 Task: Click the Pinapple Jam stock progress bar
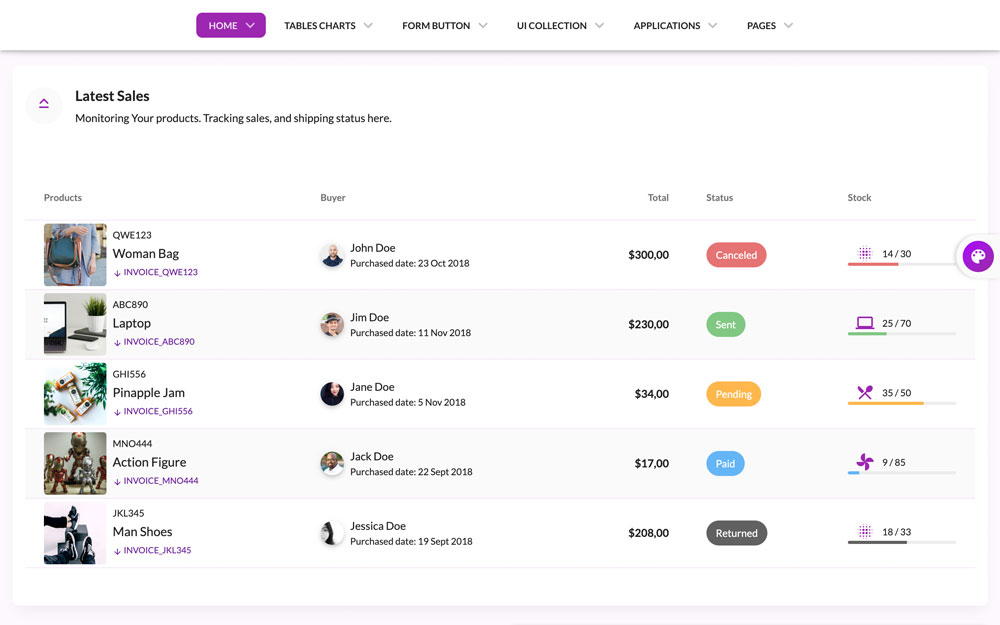(x=901, y=403)
